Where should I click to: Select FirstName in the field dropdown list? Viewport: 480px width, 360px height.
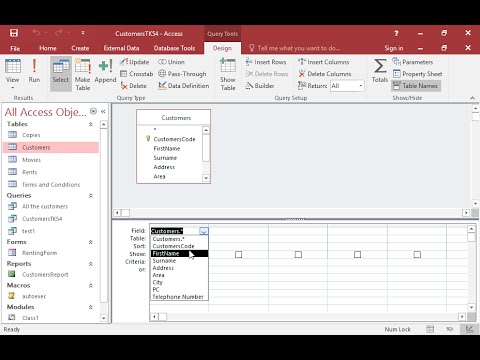[x=179, y=253]
